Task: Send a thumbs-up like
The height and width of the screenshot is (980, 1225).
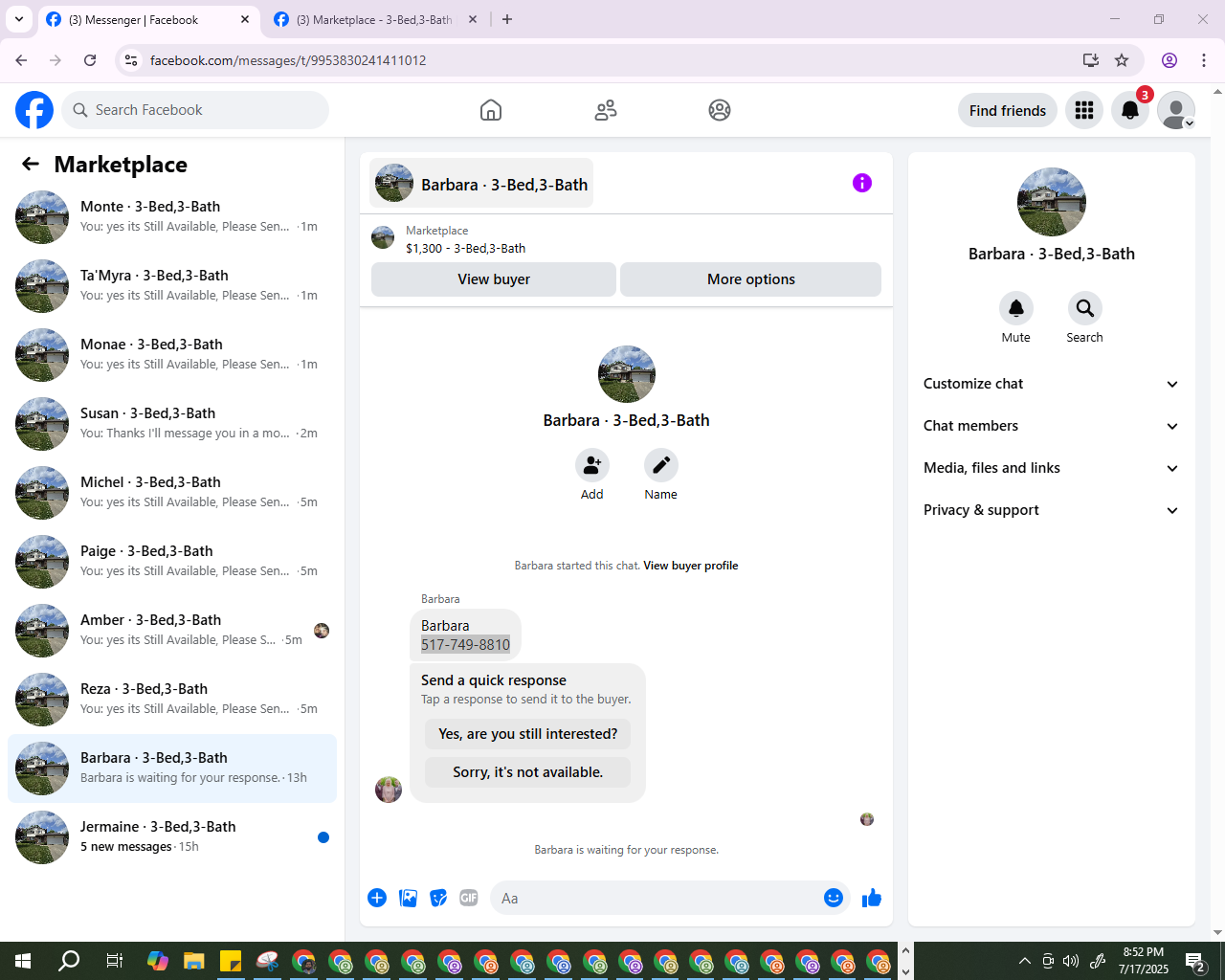Action: pos(872,898)
